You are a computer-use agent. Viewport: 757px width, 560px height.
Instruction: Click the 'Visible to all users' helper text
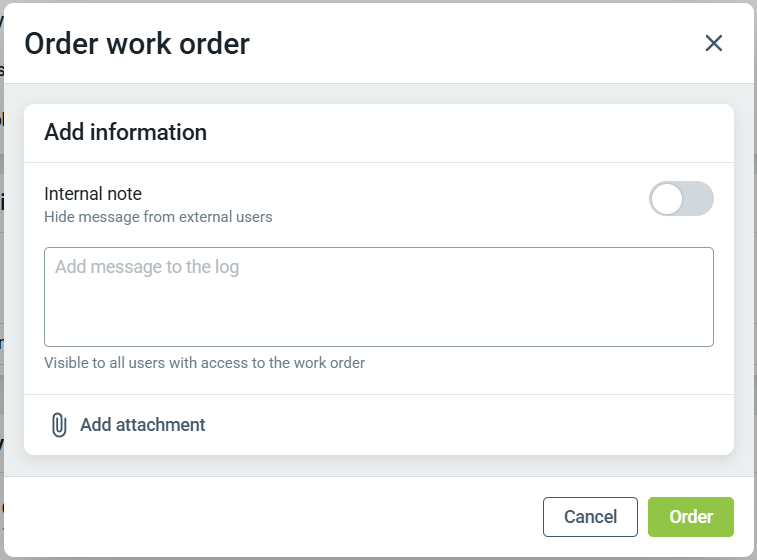click(204, 363)
